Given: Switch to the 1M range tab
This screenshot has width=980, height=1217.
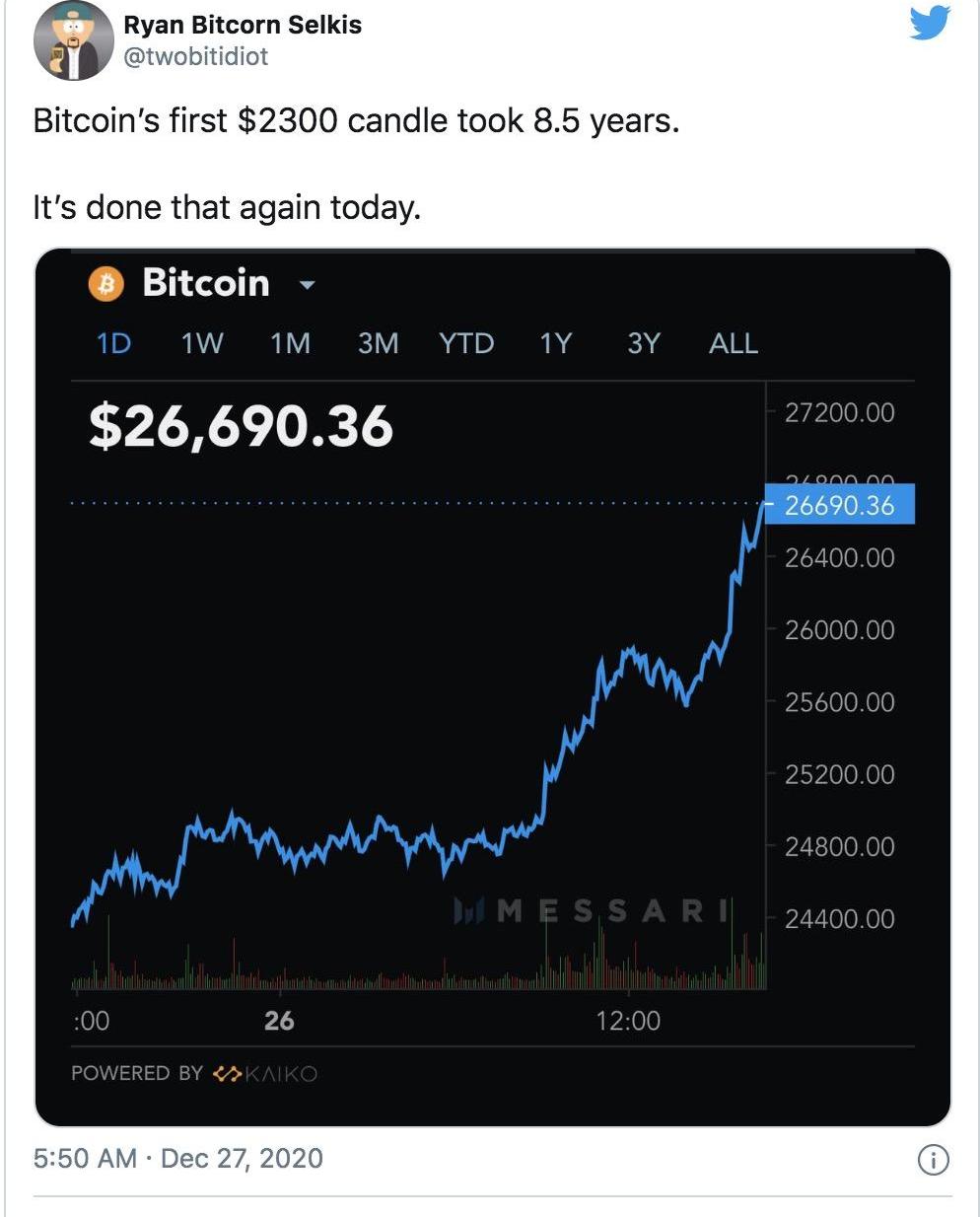Looking at the screenshot, I should pos(290,343).
